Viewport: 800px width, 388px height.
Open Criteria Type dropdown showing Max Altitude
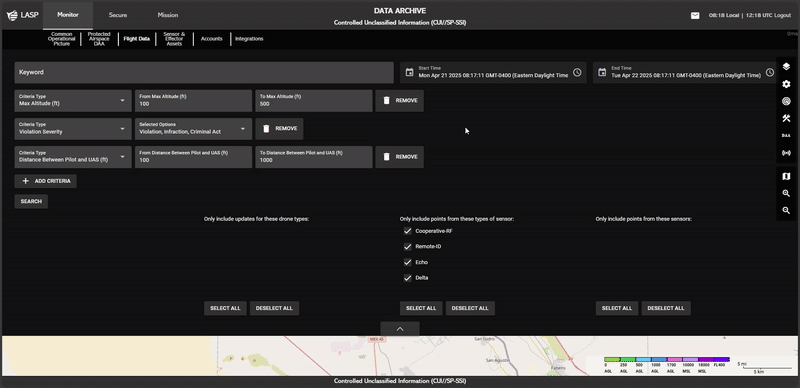pos(73,101)
